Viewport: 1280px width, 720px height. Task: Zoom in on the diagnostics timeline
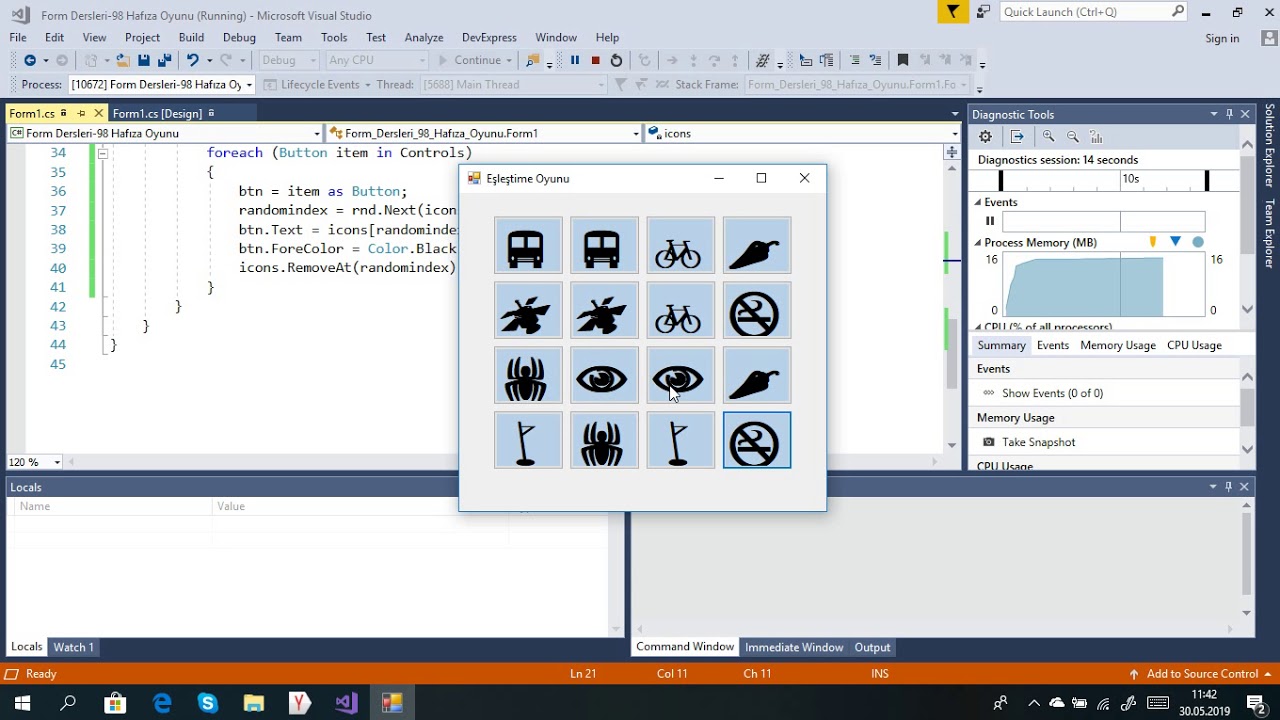pos(1048,136)
